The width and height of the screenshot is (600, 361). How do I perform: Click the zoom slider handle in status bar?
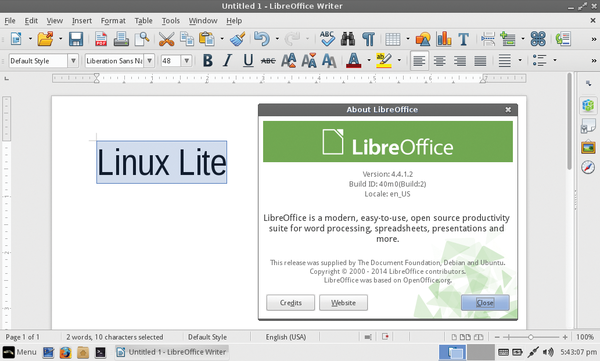tap(531, 337)
